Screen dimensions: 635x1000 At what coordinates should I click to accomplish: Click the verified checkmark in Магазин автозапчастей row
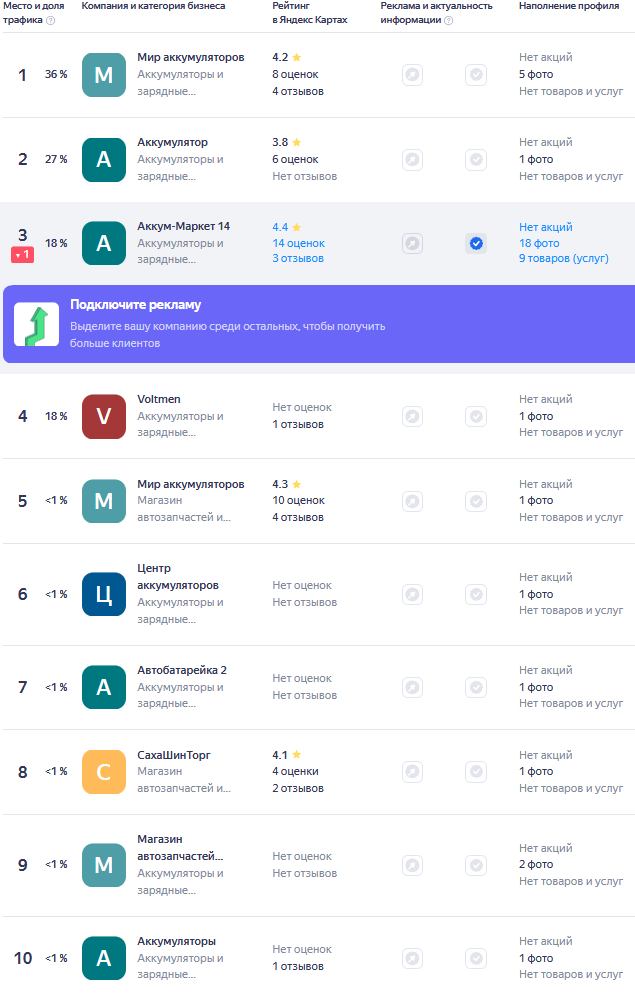pos(476,865)
